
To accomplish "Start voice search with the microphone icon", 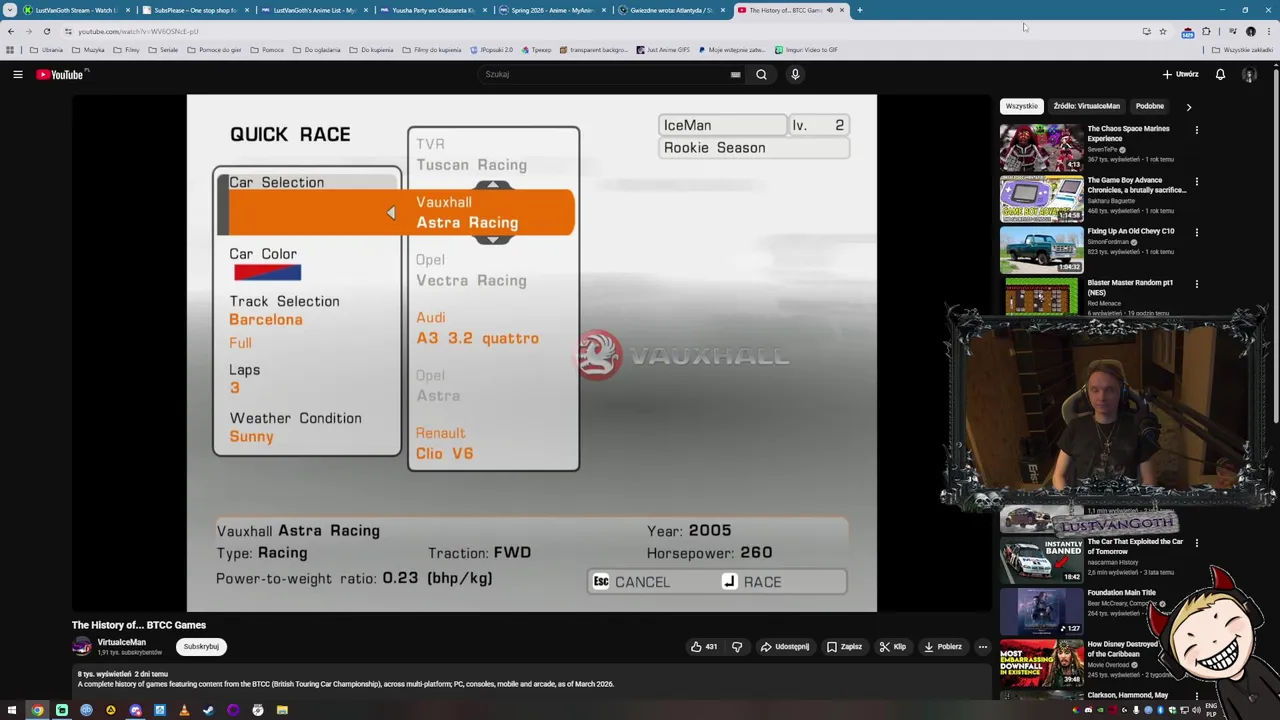I will (x=795, y=74).
